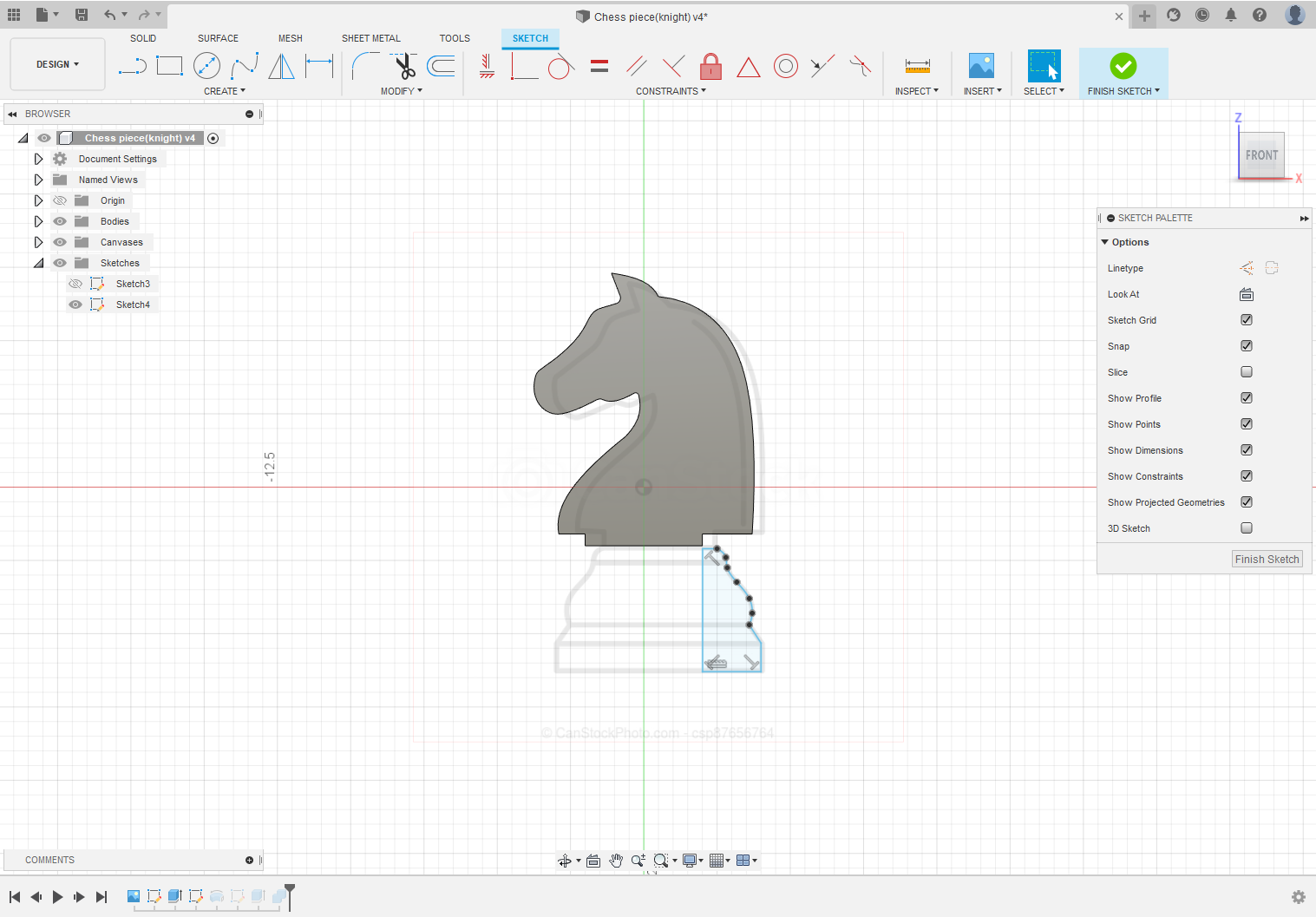The image size is (1316, 917).
Task: Collapse the Sketches folder node
Action: tap(38, 263)
